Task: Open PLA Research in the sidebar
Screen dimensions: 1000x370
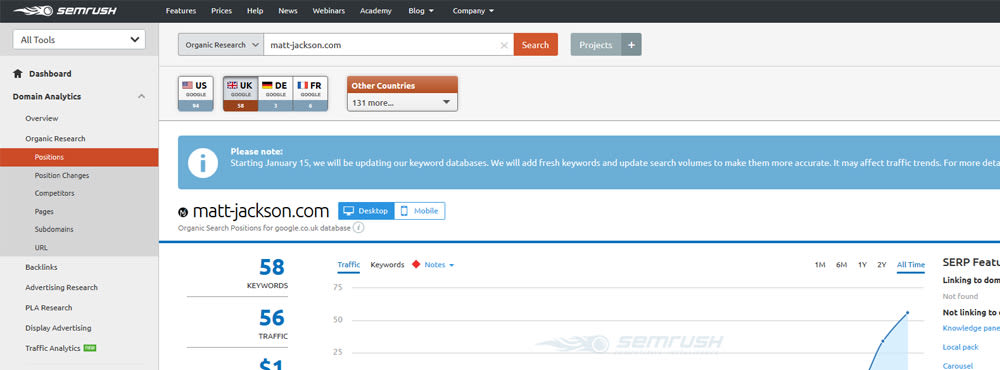Action: [48, 308]
